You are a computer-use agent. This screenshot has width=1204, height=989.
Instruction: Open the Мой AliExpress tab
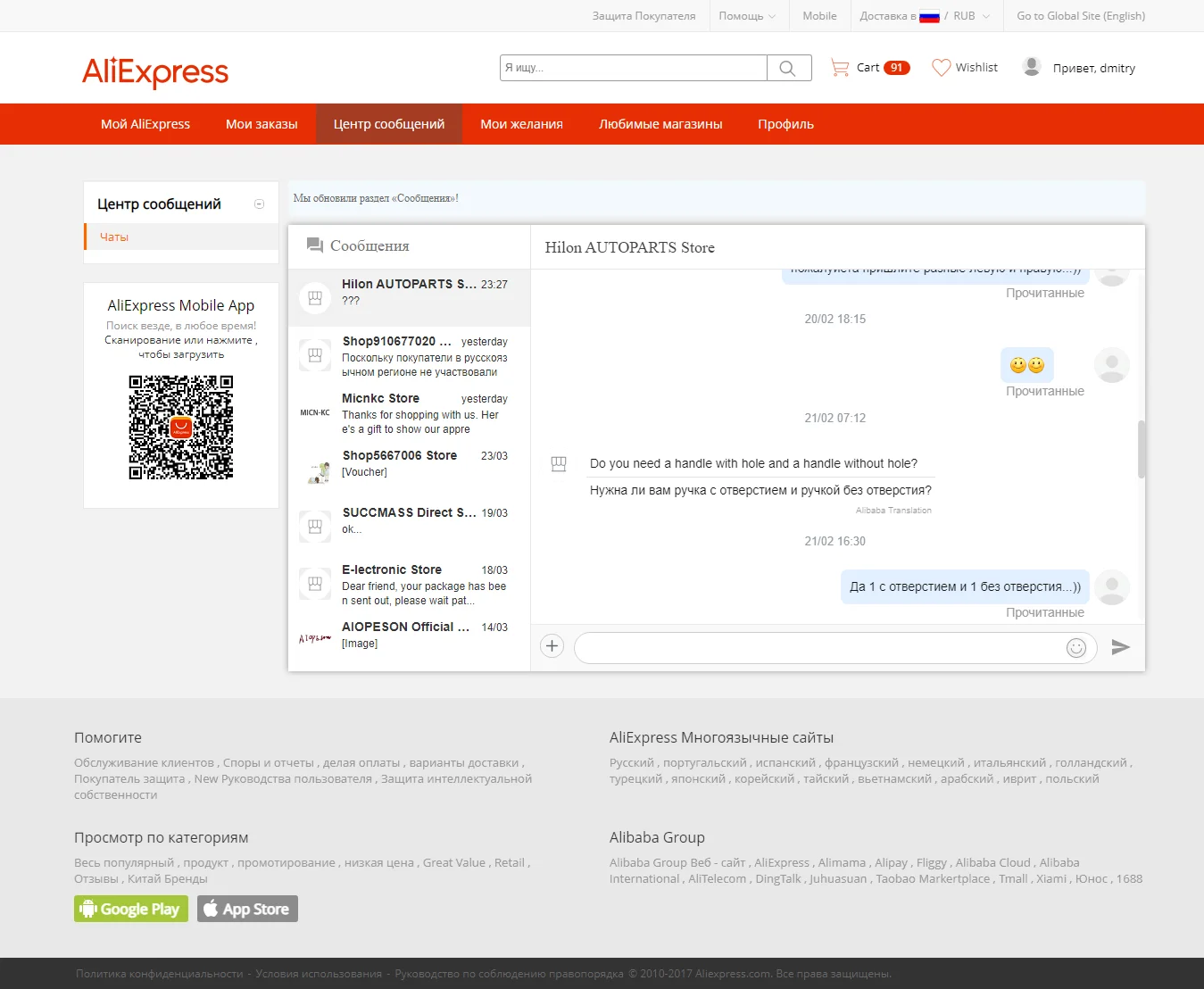(145, 124)
